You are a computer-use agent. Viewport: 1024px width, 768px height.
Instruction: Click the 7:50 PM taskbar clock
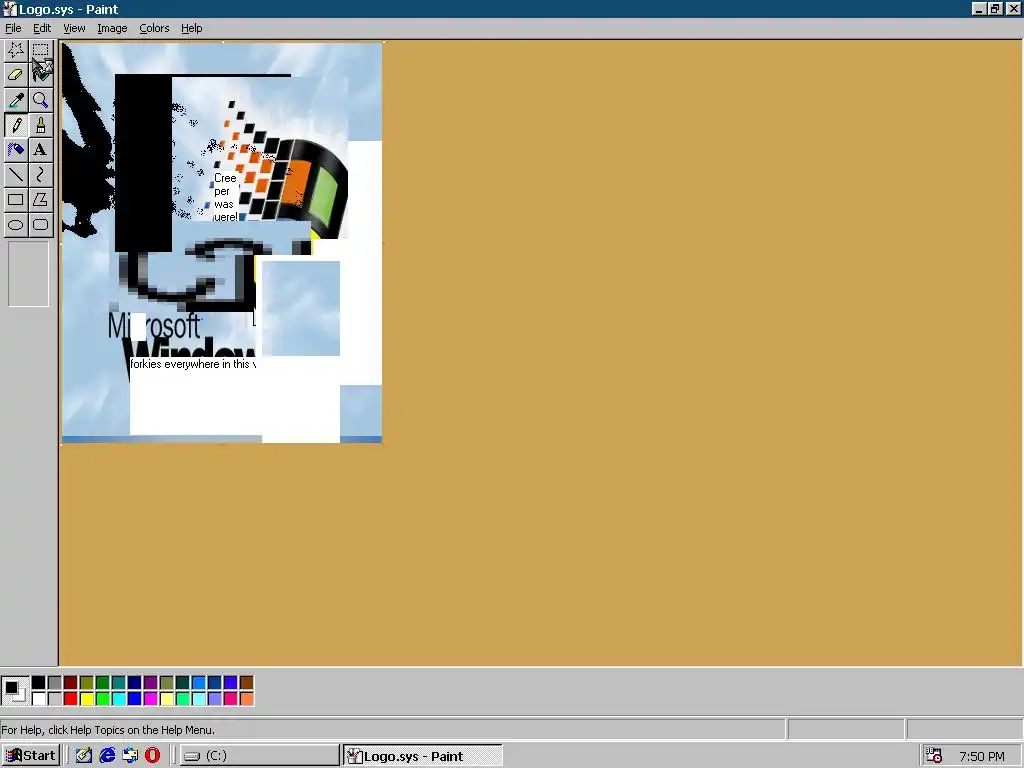point(982,756)
